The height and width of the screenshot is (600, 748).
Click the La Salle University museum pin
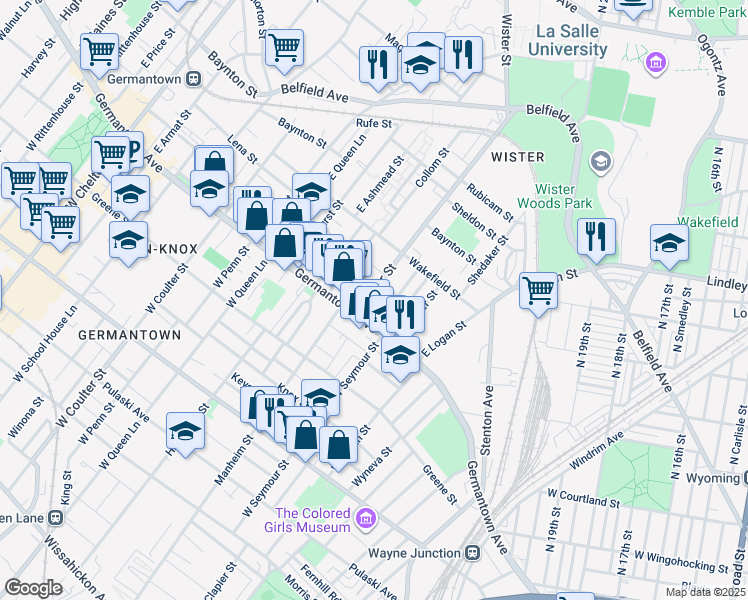pyautogui.click(x=656, y=62)
